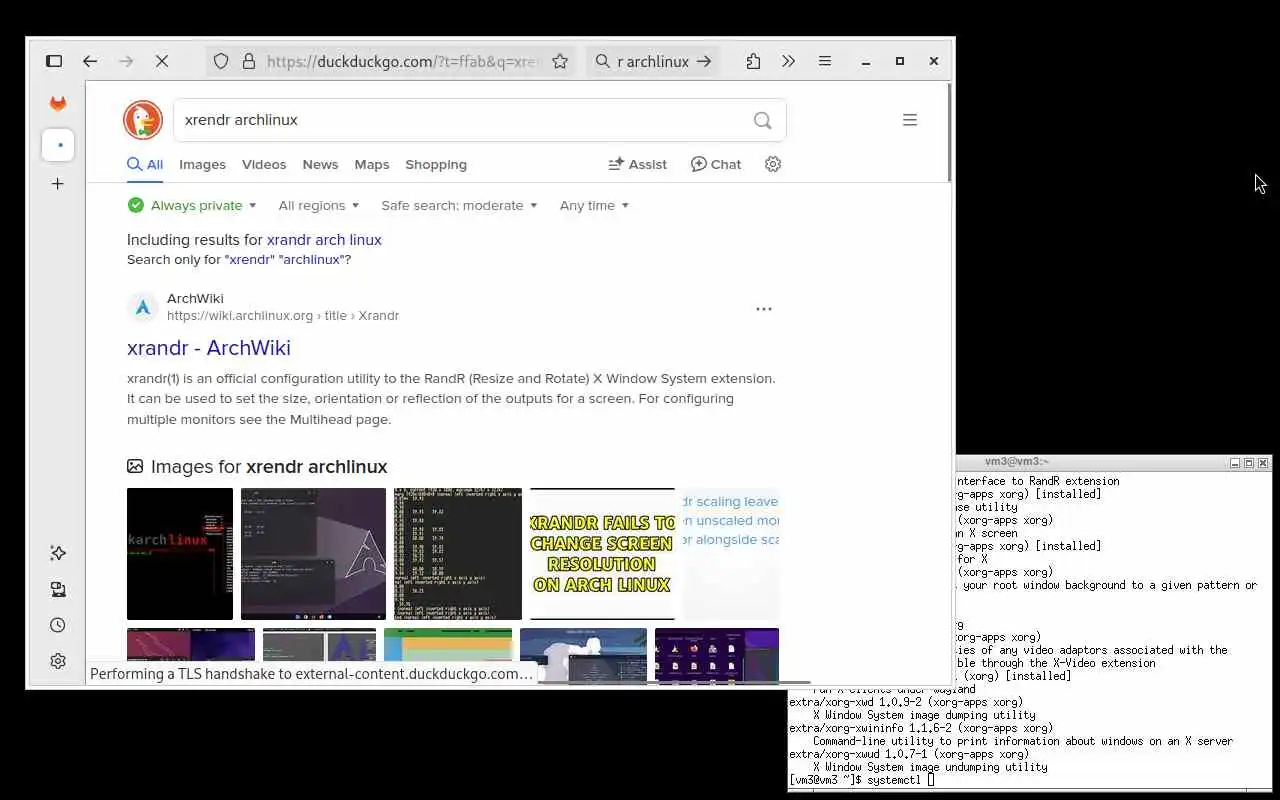1280x800 pixels.
Task: Open DuckDuckGo hamburger menu
Action: pyautogui.click(x=910, y=120)
